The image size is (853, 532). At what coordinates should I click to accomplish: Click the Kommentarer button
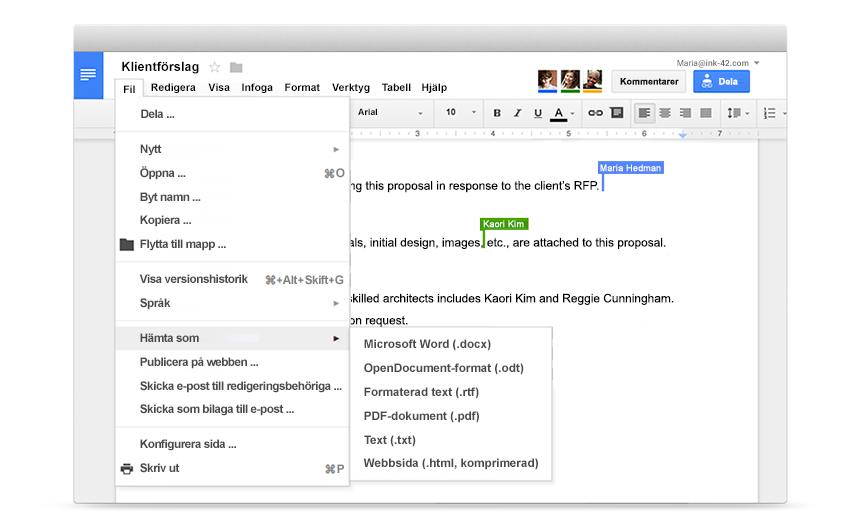coord(649,82)
